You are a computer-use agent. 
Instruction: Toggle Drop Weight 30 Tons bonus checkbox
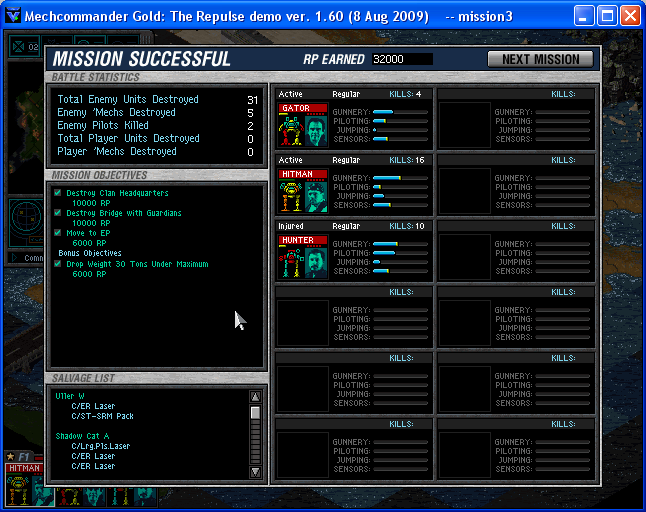click(x=58, y=264)
